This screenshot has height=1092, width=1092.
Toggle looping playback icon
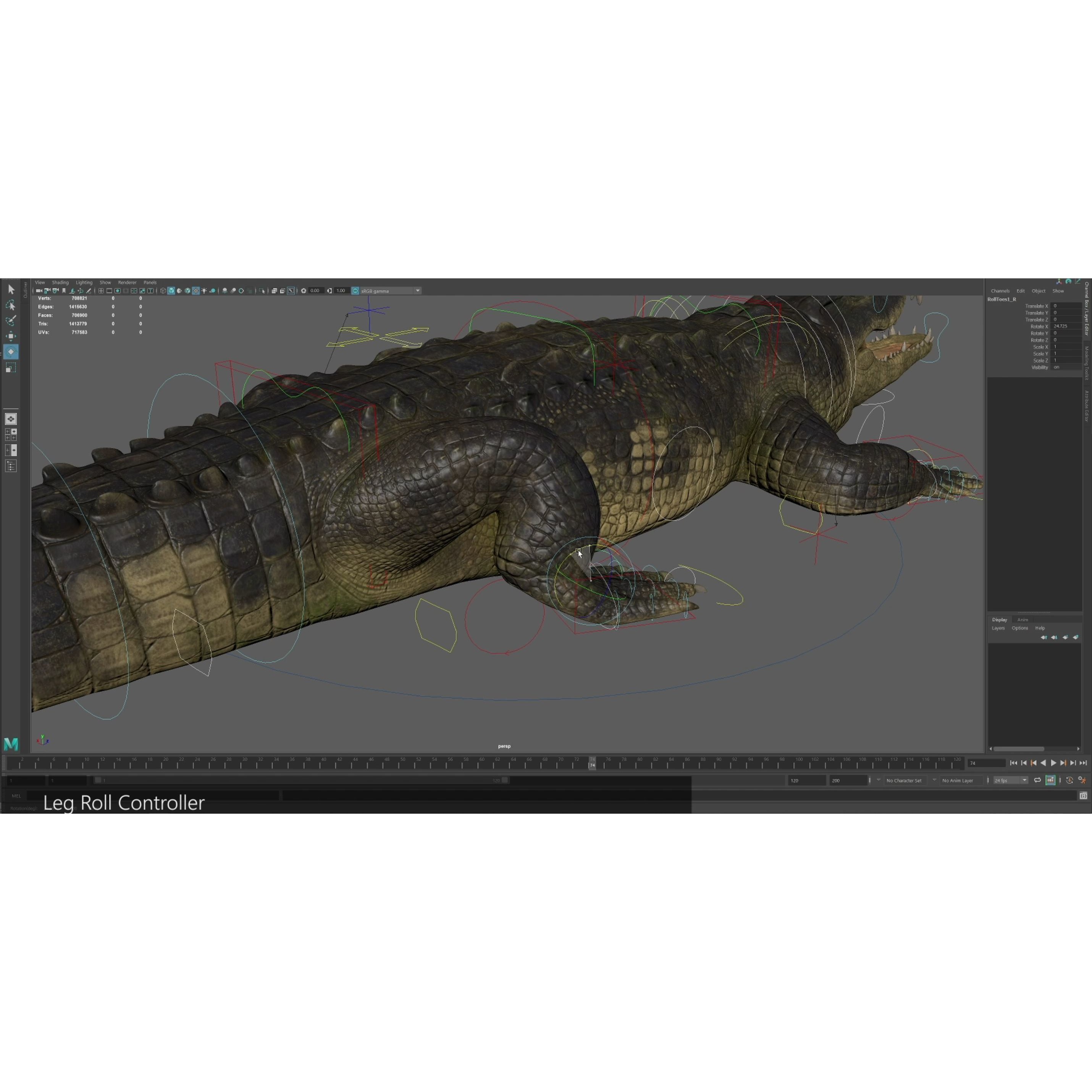[x=1037, y=780]
